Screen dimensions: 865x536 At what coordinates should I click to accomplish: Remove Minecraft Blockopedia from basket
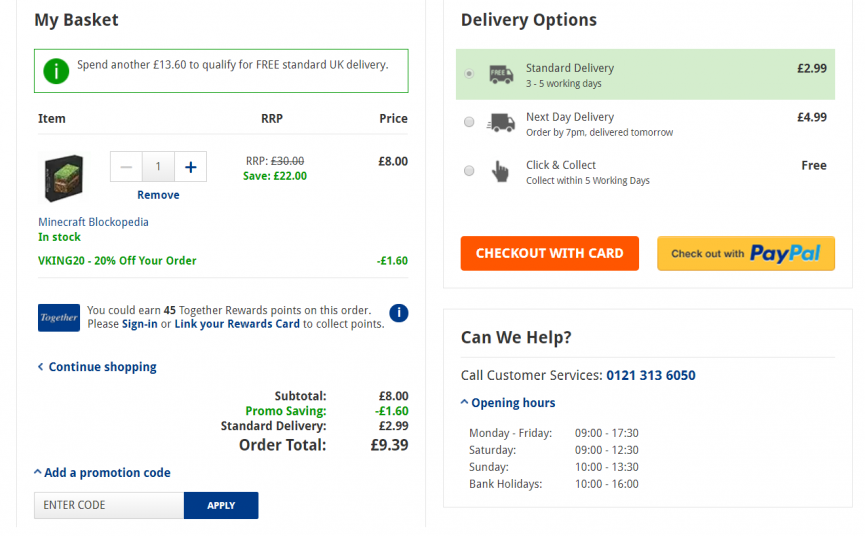(x=158, y=195)
